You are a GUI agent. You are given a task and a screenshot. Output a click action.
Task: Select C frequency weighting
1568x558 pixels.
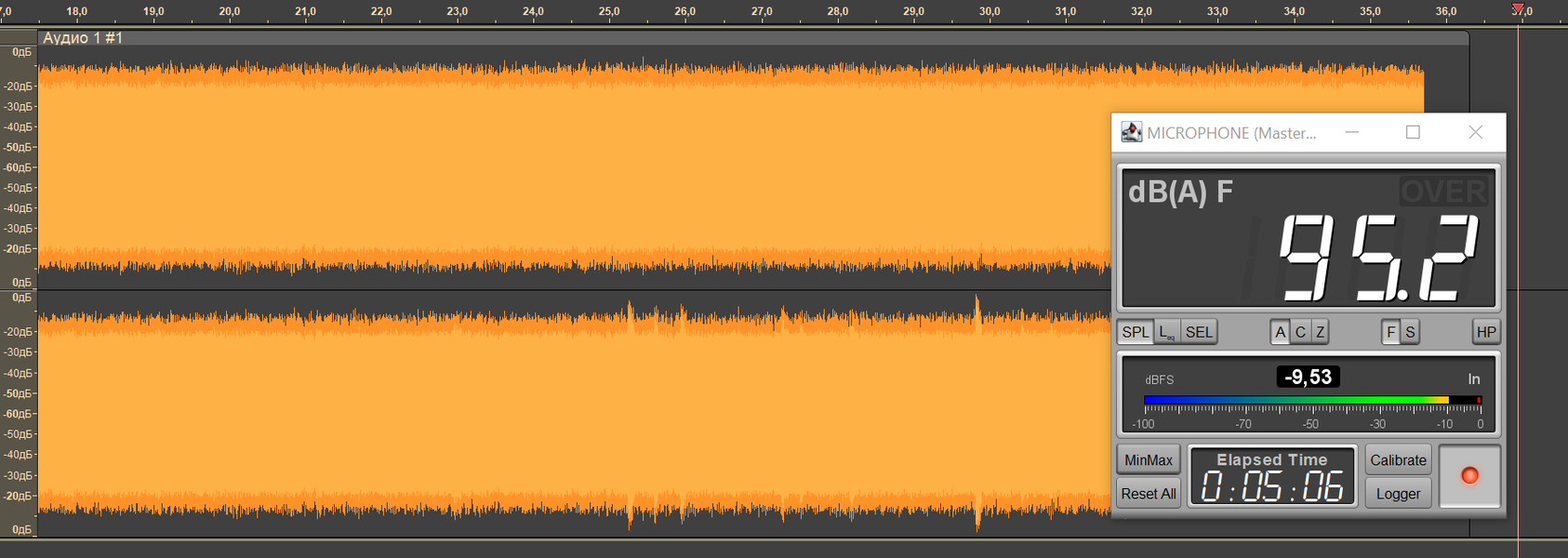[1300, 332]
